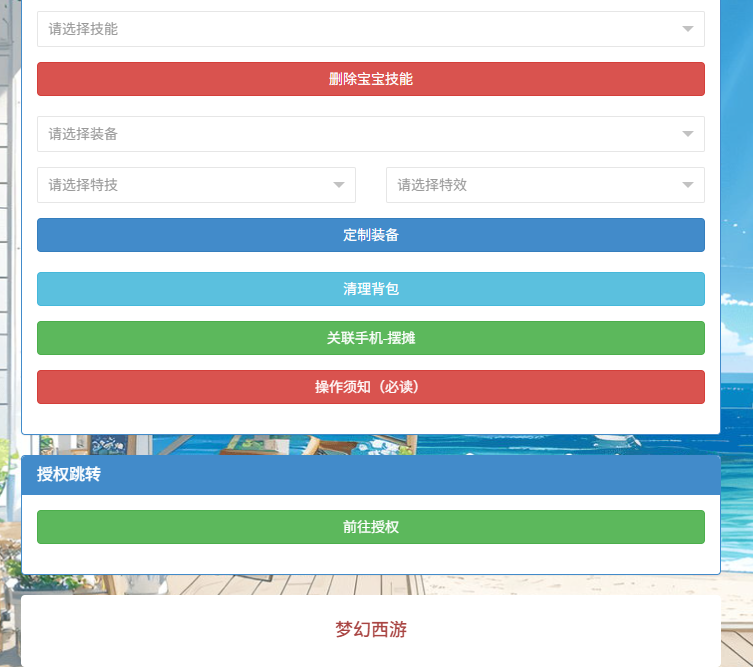Click the empty area below the 前往授权 button

click(371, 559)
